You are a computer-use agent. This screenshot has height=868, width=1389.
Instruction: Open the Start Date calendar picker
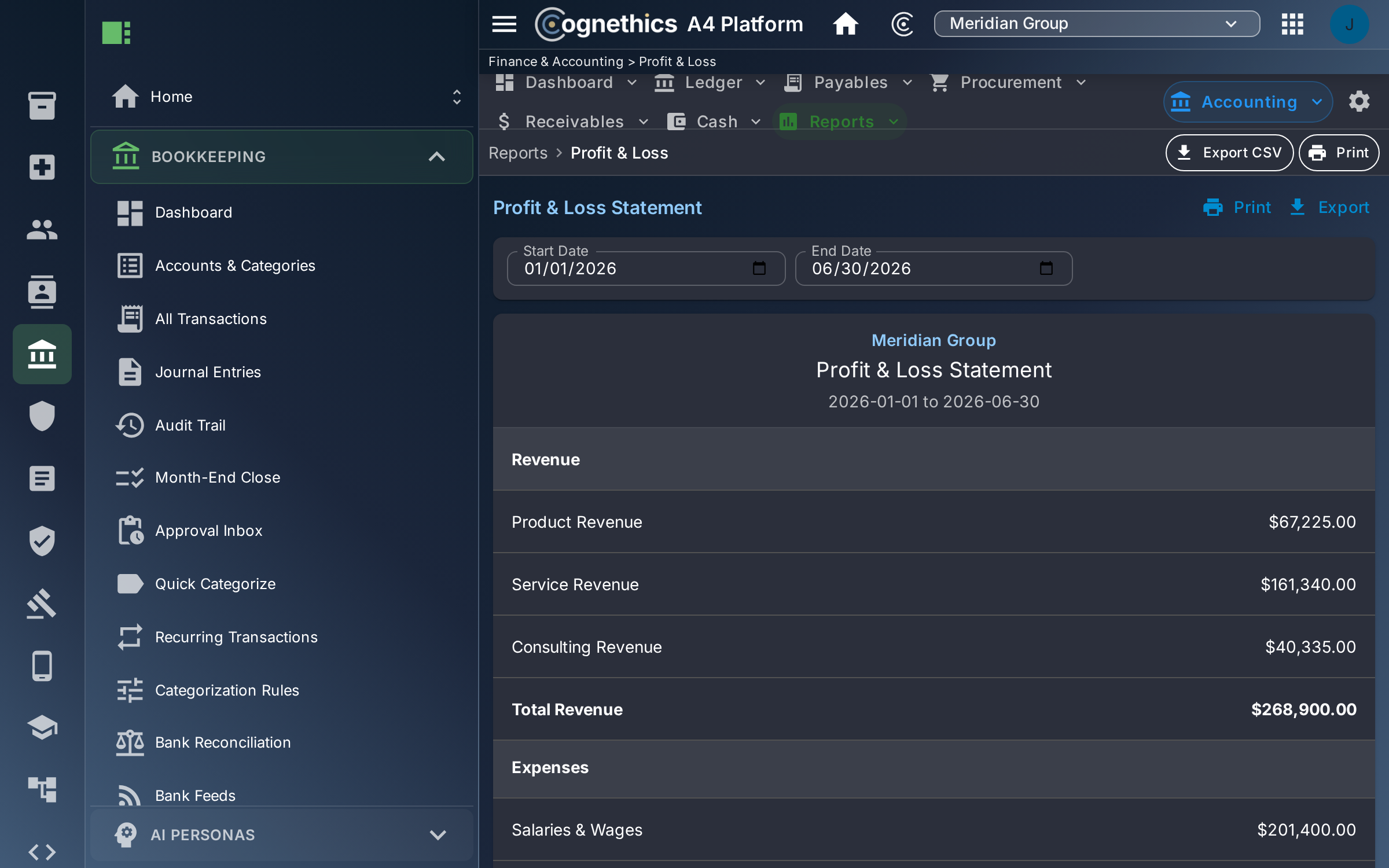[x=759, y=268]
